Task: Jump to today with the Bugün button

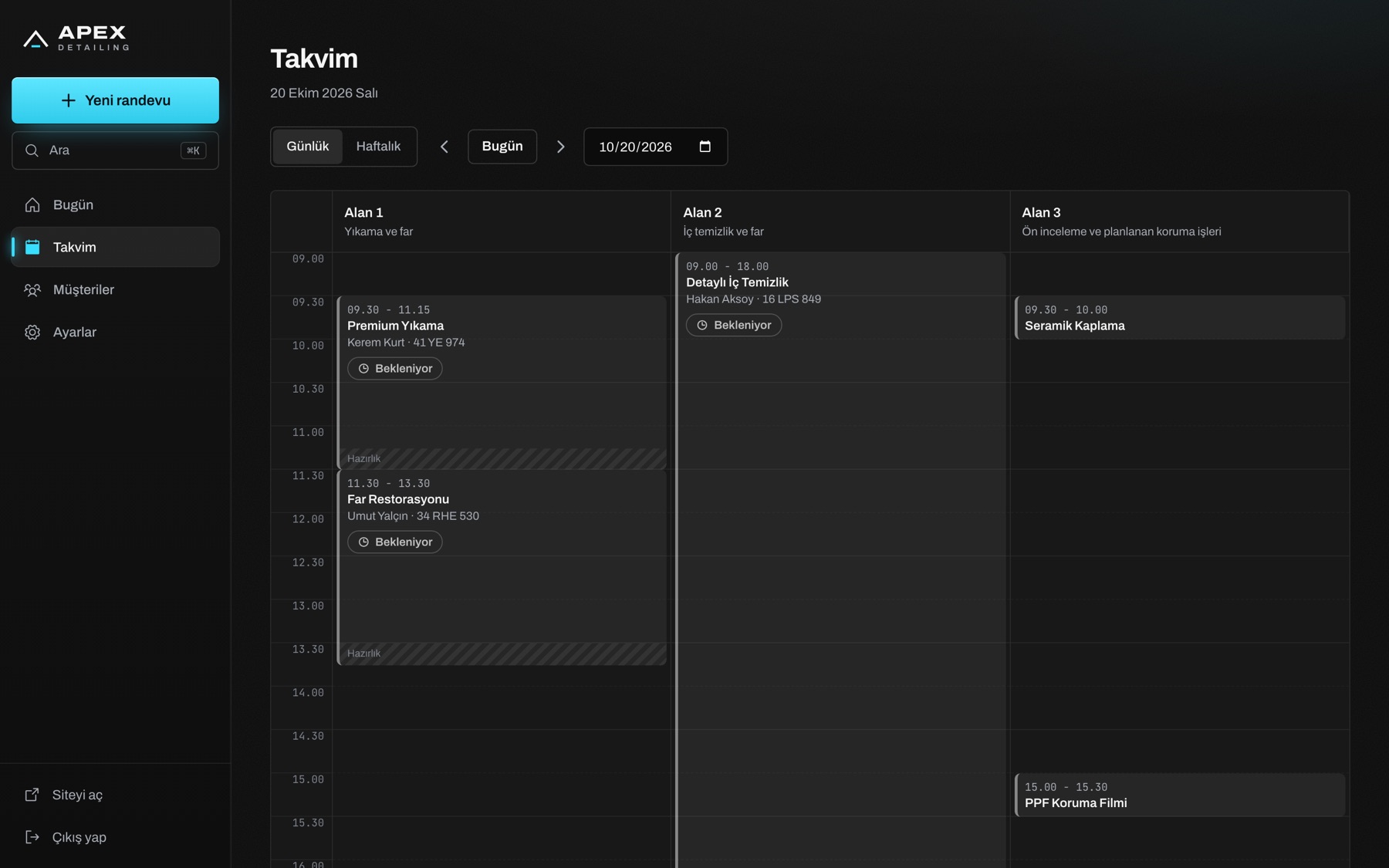Action: (502, 147)
